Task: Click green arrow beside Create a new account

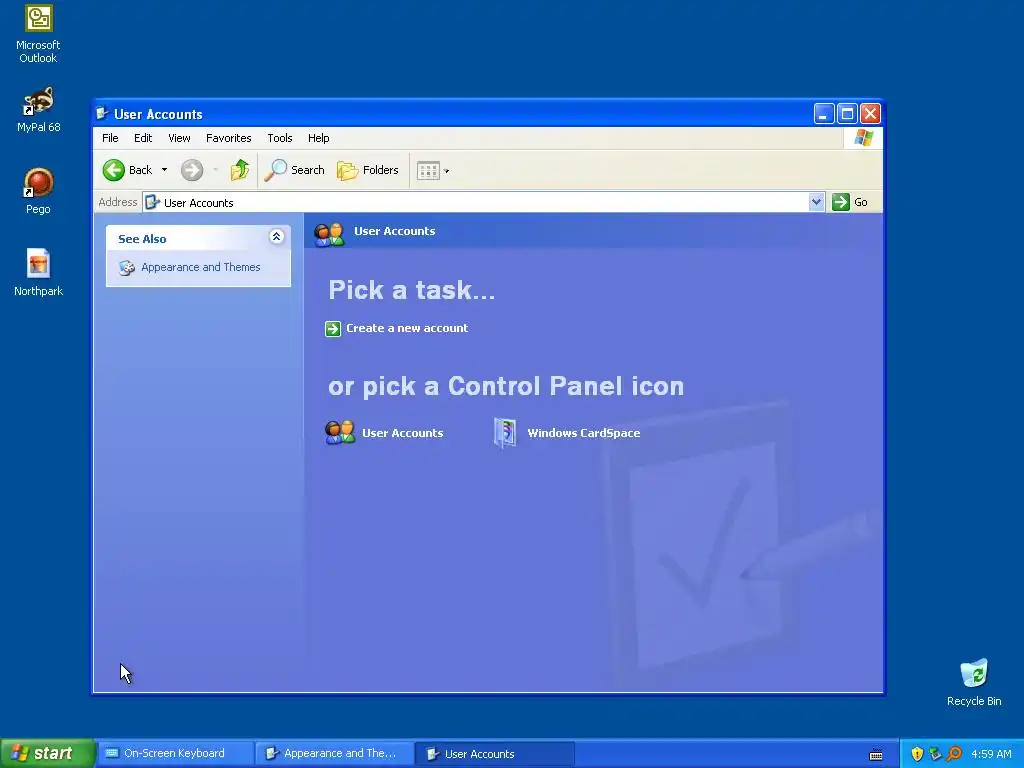Action: (x=333, y=328)
